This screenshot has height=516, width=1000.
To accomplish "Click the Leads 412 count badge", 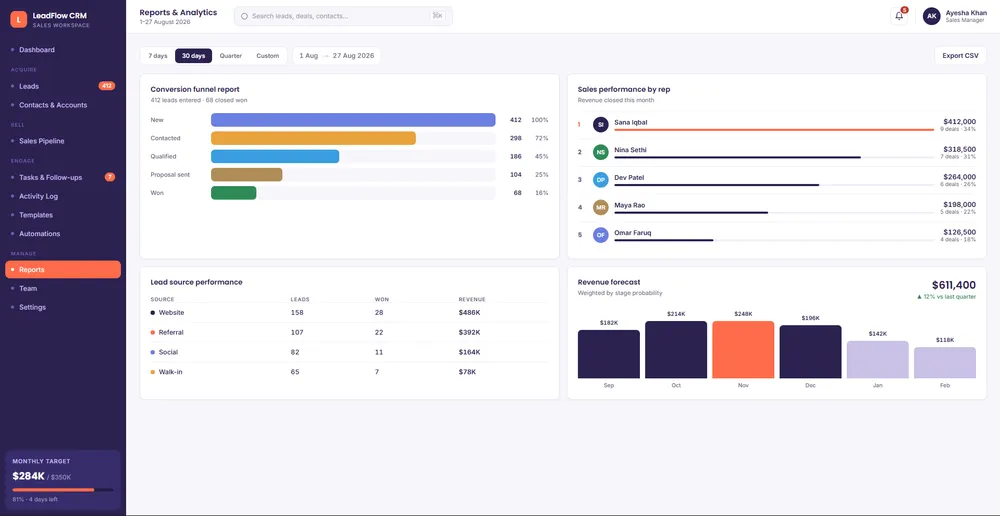I will 107,86.
